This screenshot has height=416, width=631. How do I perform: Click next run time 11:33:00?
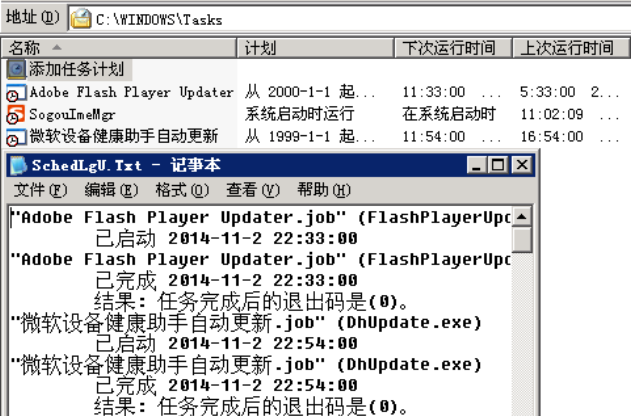pyautogui.click(x=434, y=92)
